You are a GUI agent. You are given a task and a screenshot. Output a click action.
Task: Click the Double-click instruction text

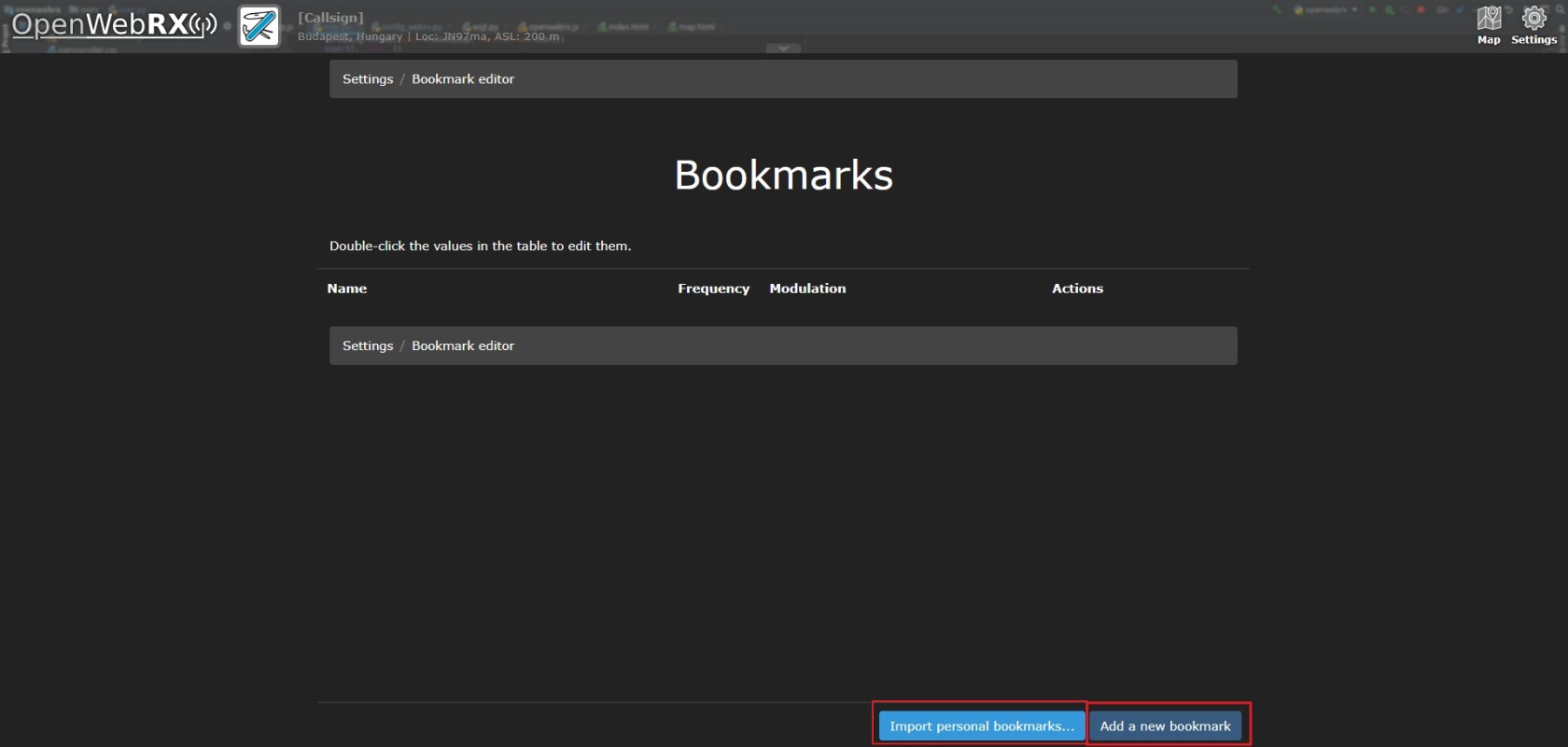coord(481,246)
